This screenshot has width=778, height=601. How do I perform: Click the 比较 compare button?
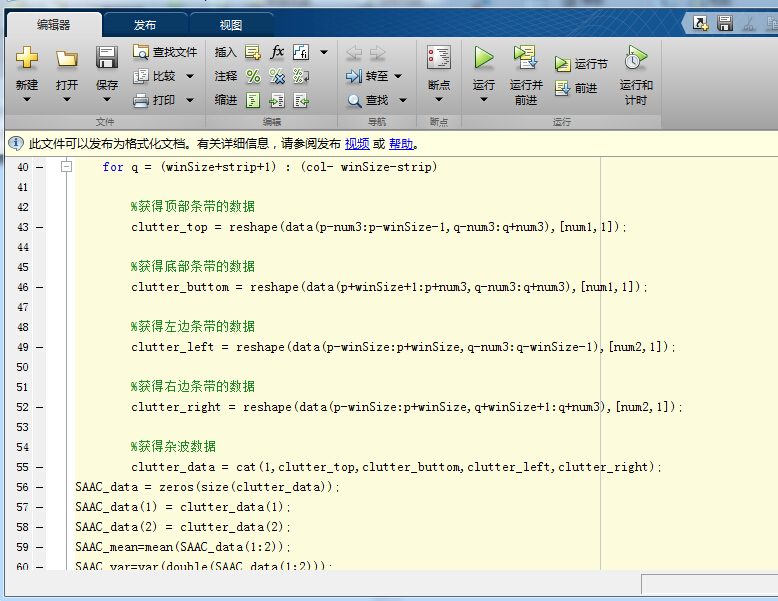(x=155, y=76)
